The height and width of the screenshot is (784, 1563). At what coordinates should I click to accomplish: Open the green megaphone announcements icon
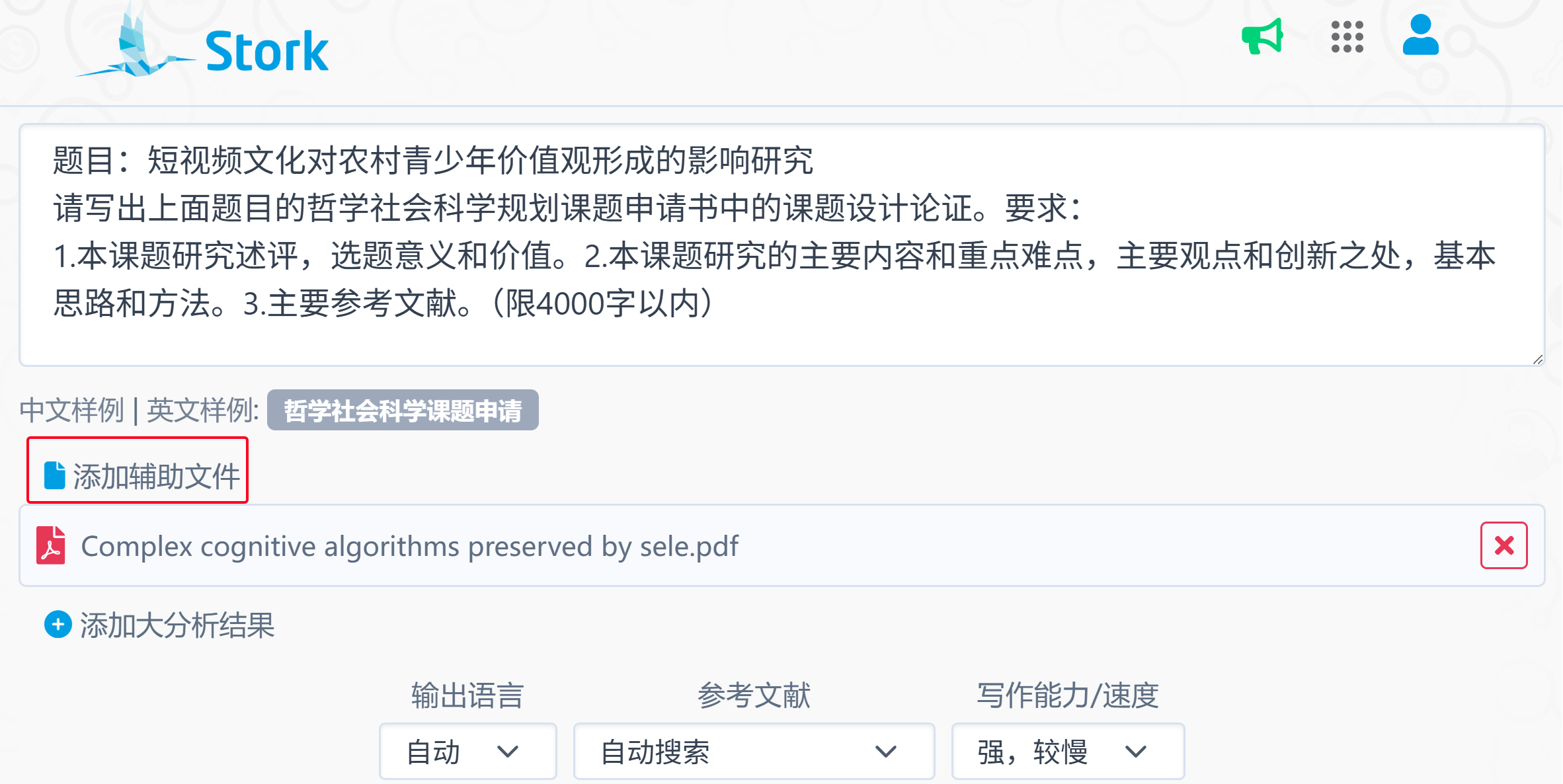1262,36
